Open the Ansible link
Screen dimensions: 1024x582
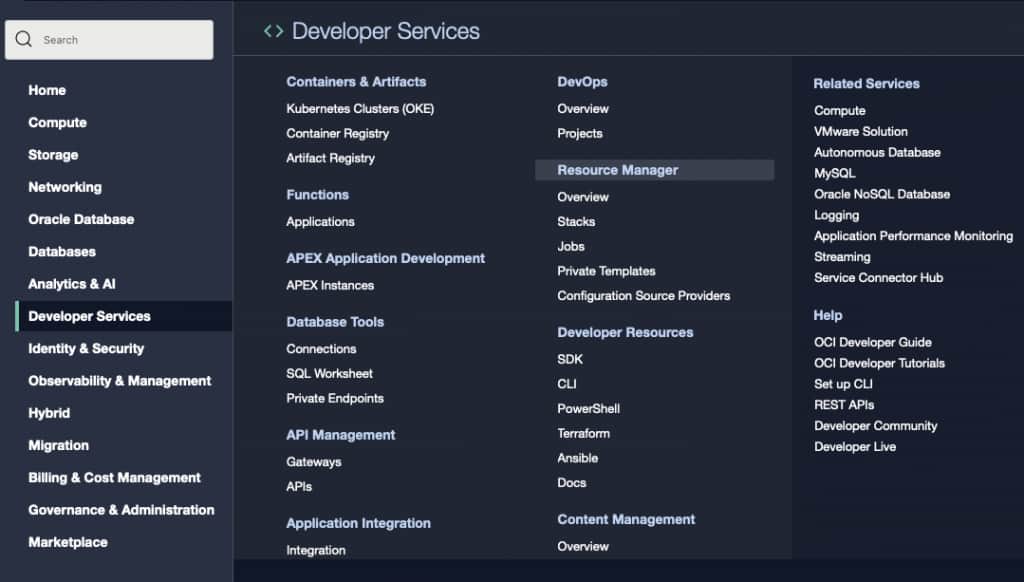(578, 459)
